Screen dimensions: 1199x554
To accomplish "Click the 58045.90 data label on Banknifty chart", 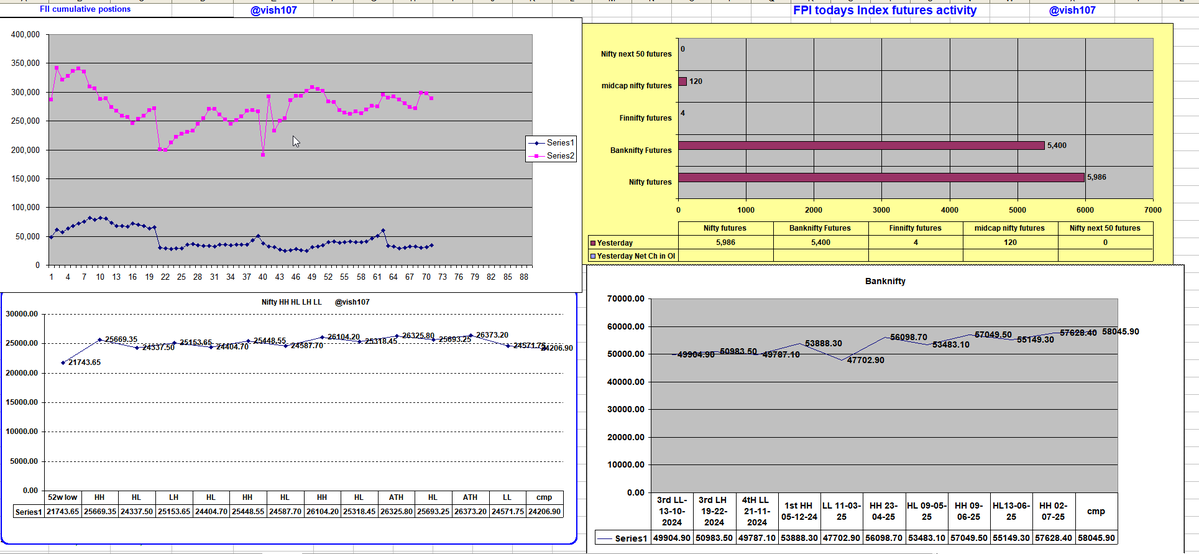I will point(1120,331).
